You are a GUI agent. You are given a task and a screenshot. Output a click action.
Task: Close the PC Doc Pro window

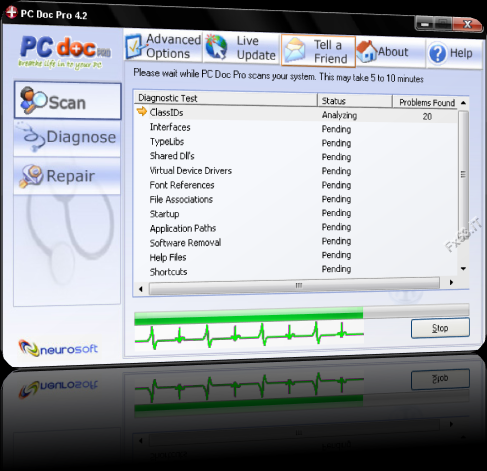coord(467,25)
